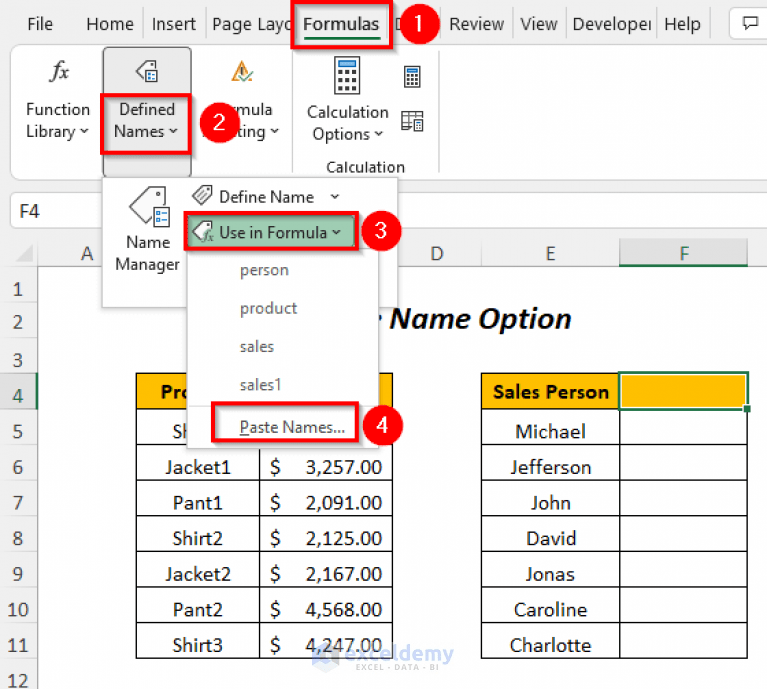Image resolution: width=767 pixels, height=689 pixels.
Task: Choose the 'sales' defined name
Action: point(257,346)
